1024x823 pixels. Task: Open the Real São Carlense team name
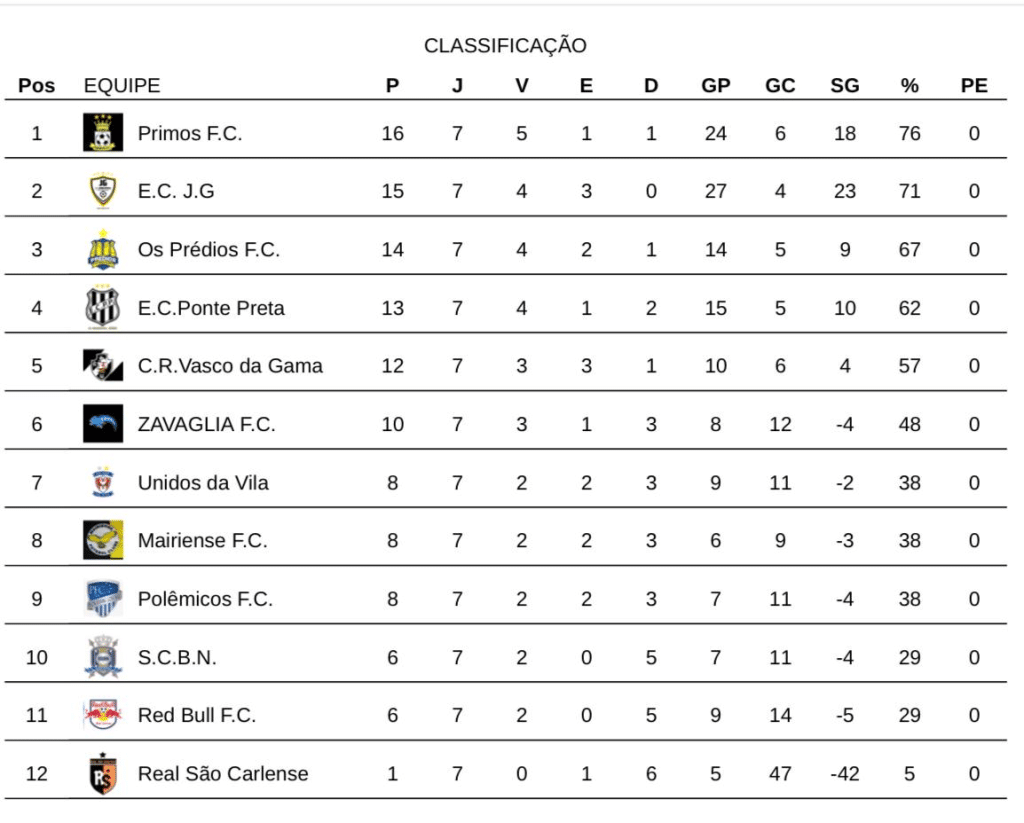[x=223, y=773]
